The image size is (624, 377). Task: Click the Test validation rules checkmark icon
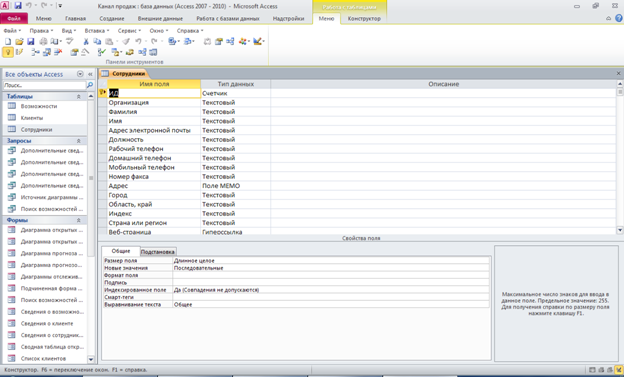click(102, 52)
